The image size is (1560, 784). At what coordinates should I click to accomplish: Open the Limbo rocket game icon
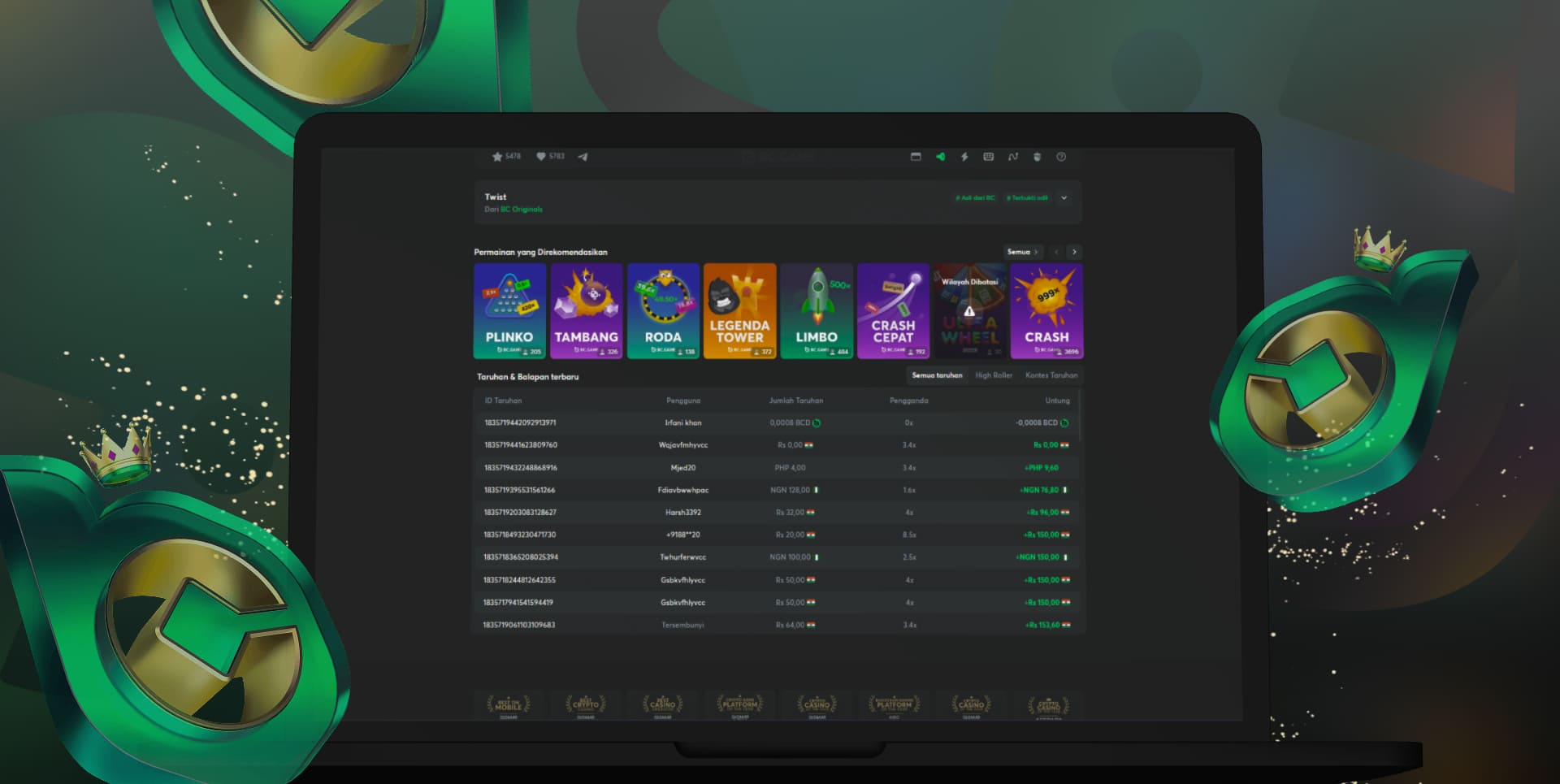point(817,311)
